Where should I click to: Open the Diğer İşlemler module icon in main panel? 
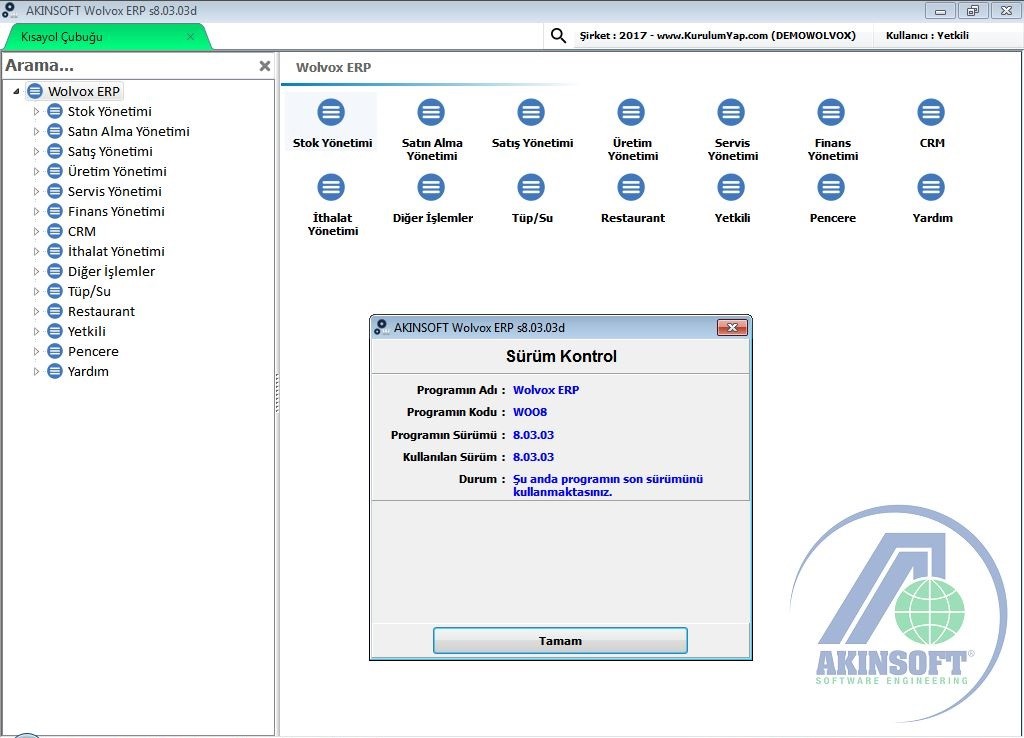click(x=432, y=187)
